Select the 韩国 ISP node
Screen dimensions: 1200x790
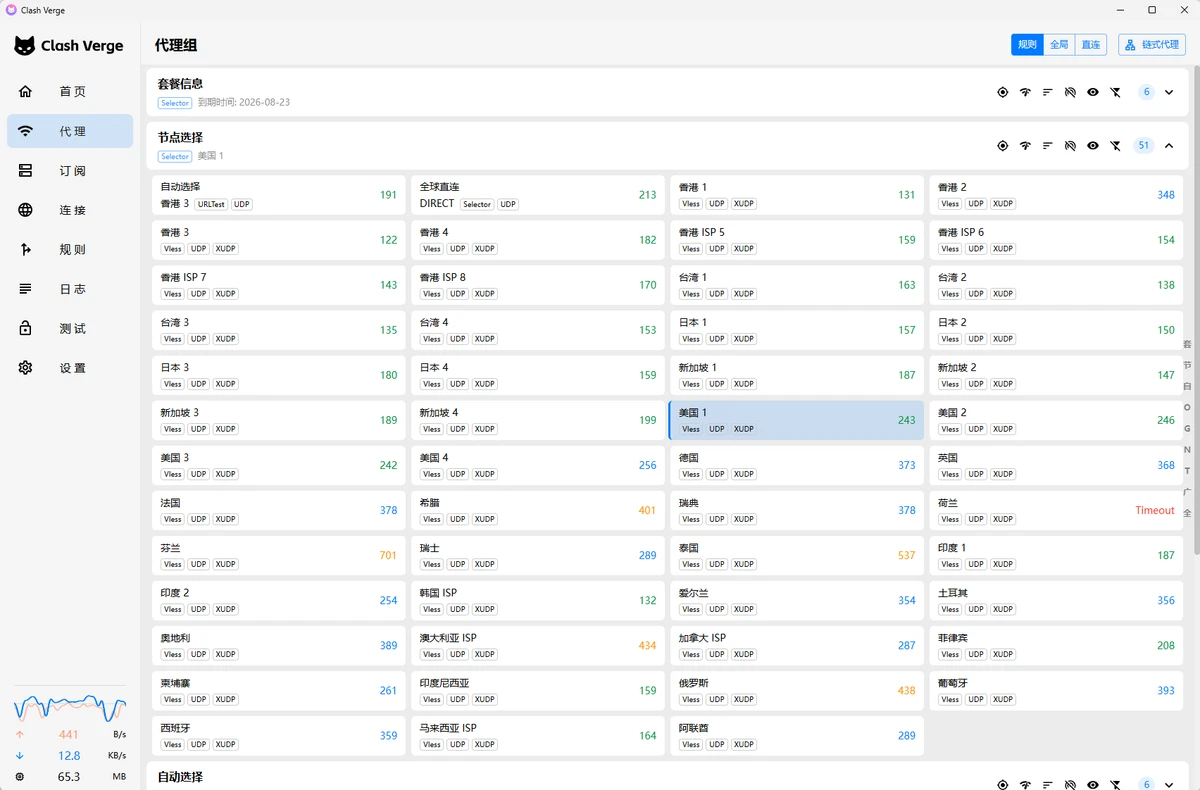(x=538, y=600)
